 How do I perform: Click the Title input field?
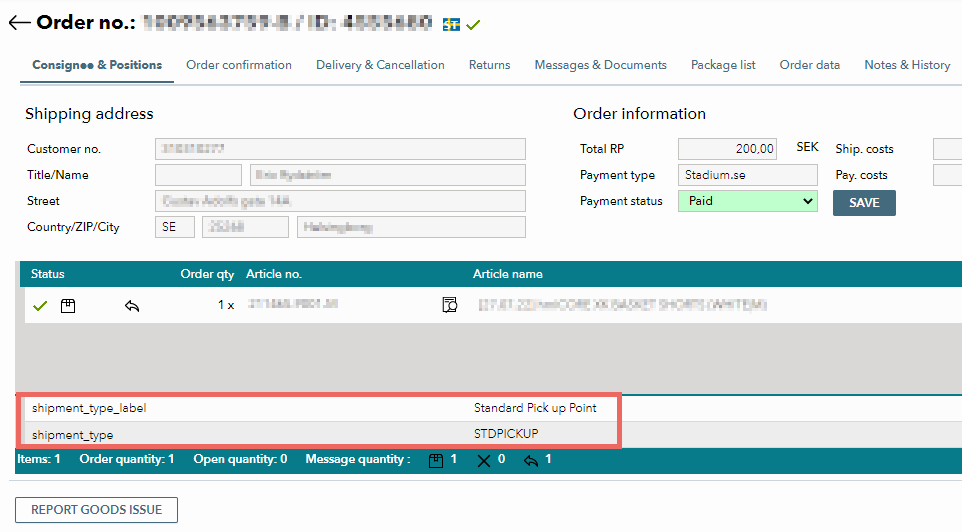click(x=198, y=175)
